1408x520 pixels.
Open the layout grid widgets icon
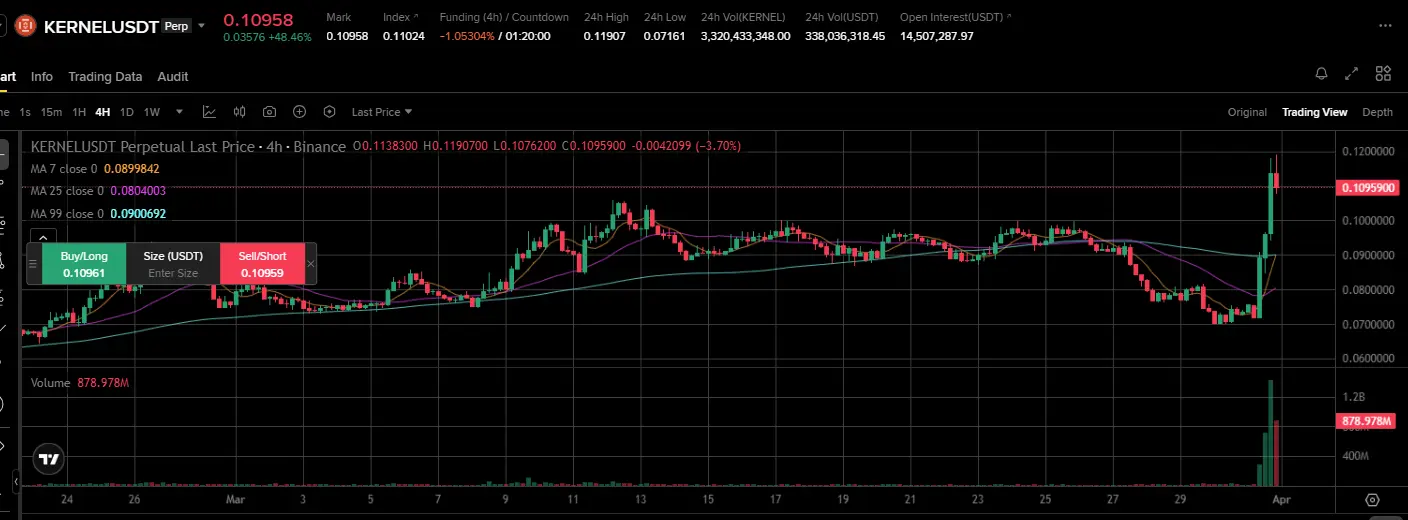pyautogui.click(x=1383, y=74)
